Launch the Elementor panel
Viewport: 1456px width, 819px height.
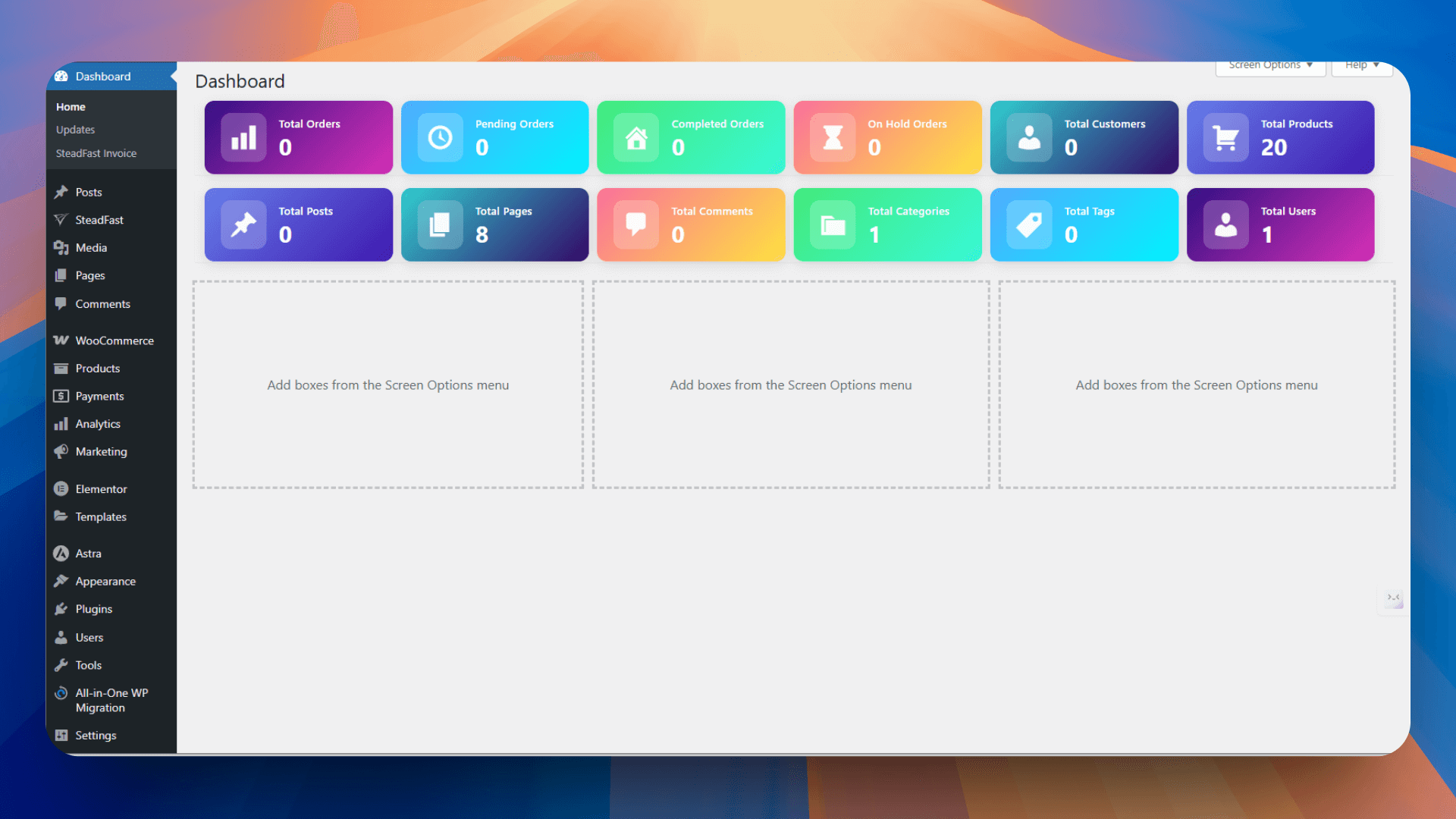[x=100, y=488]
